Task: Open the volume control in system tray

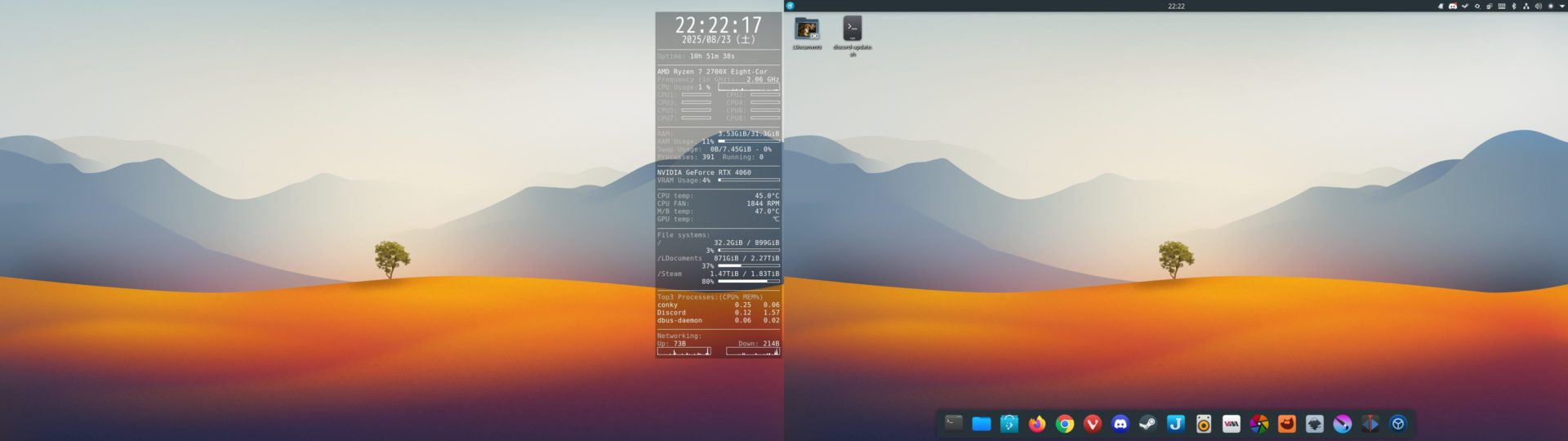Action: pyautogui.click(x=1538, y=6)
